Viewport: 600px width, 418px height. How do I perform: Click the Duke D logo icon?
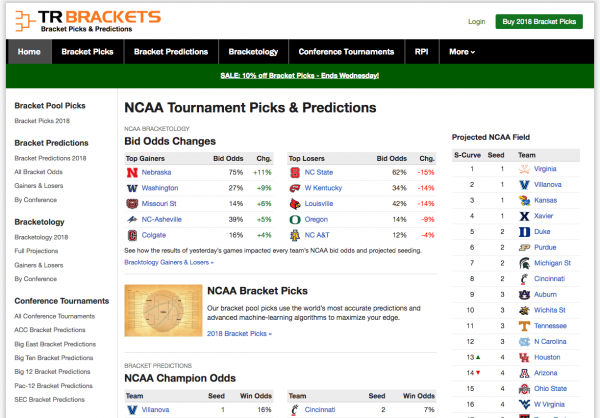pos(524,232)
